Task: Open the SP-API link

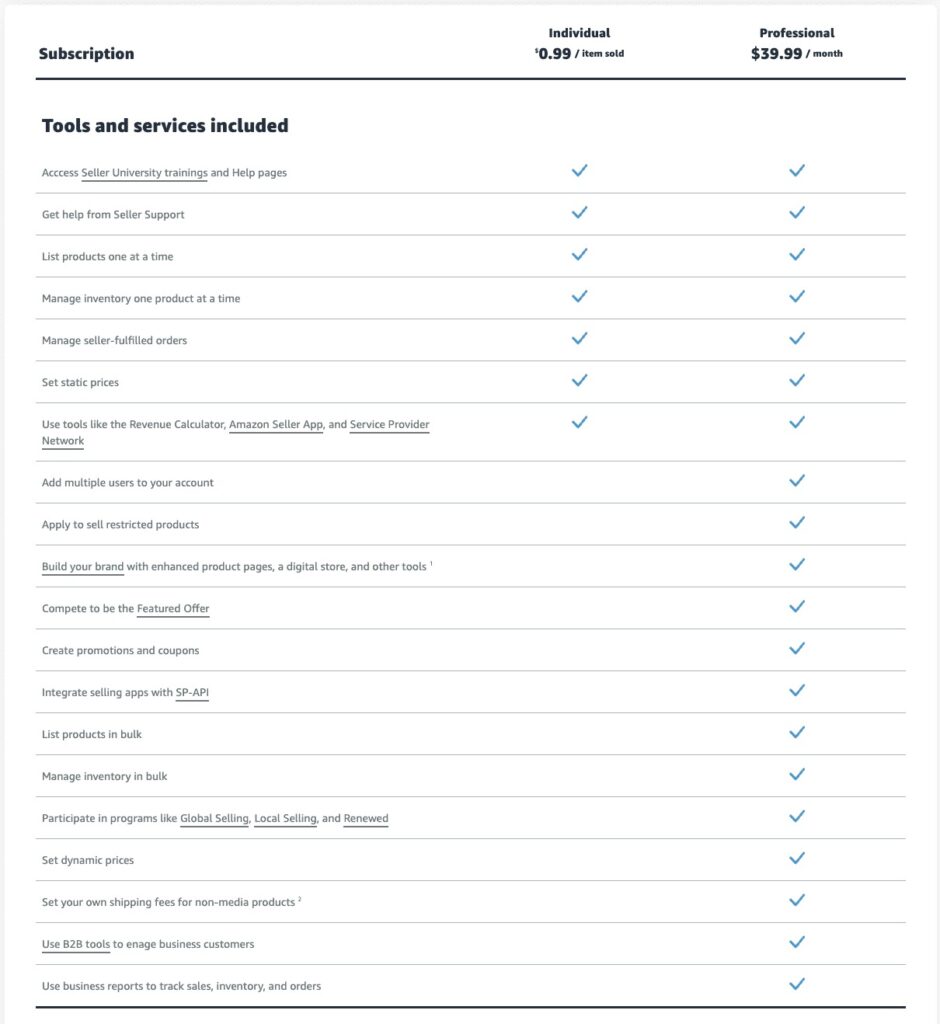Action: [192, 693]
